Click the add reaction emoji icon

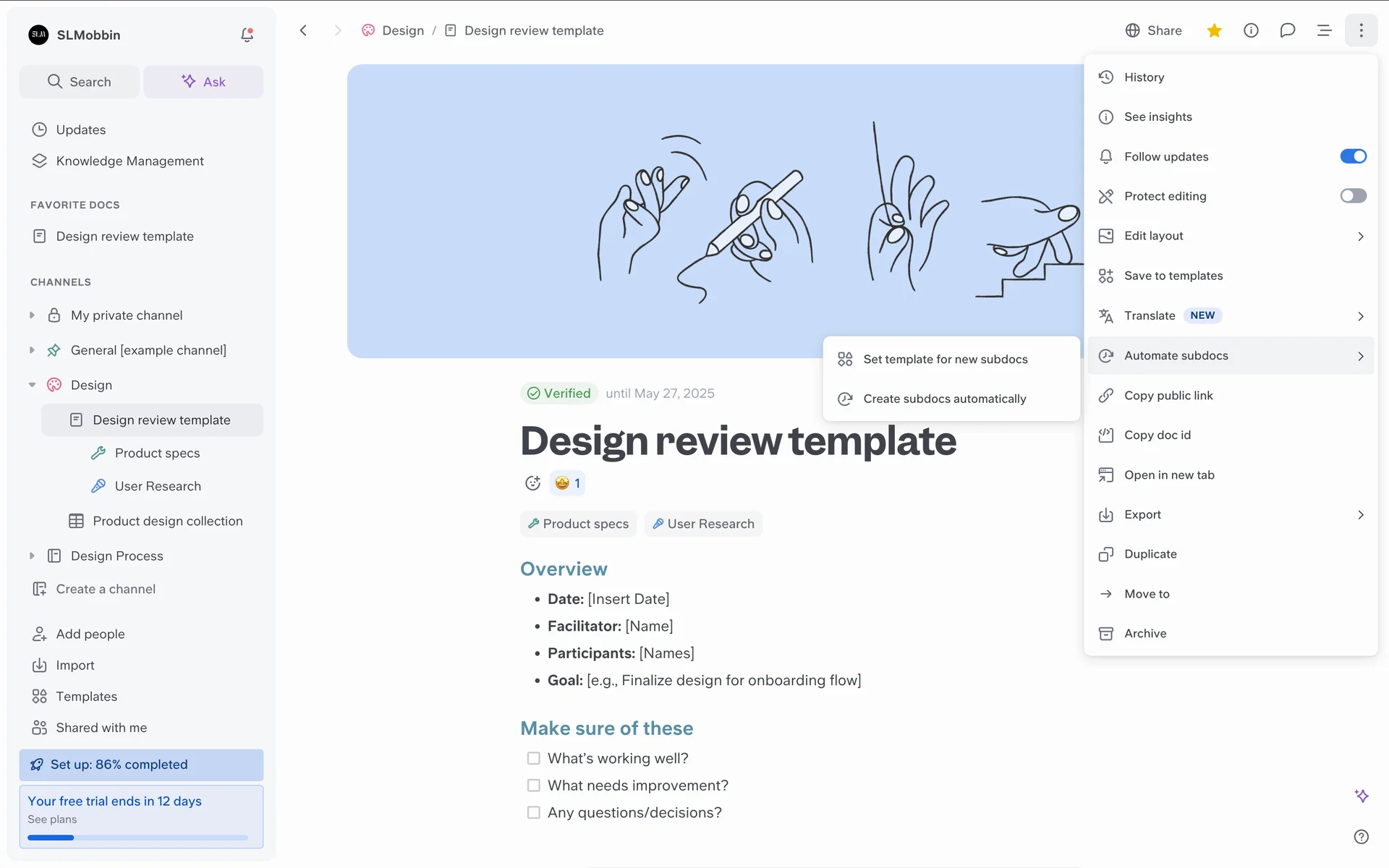tap(532, 483)
